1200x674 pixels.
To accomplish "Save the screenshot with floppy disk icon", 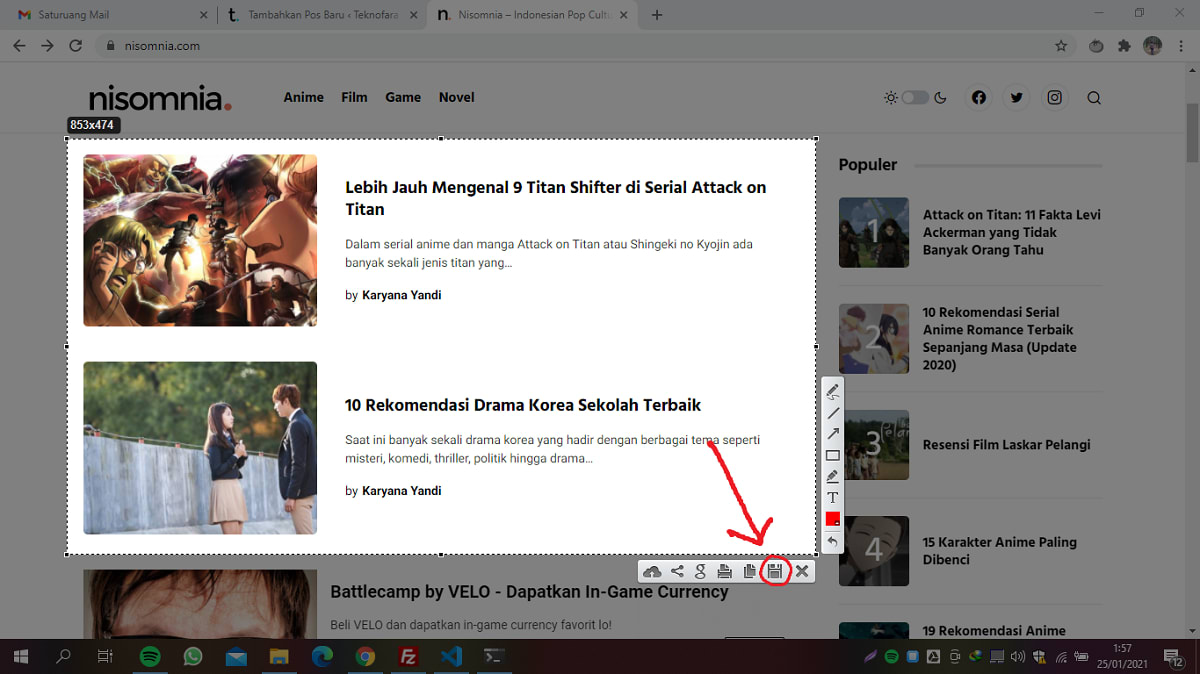I will [774, 572].
